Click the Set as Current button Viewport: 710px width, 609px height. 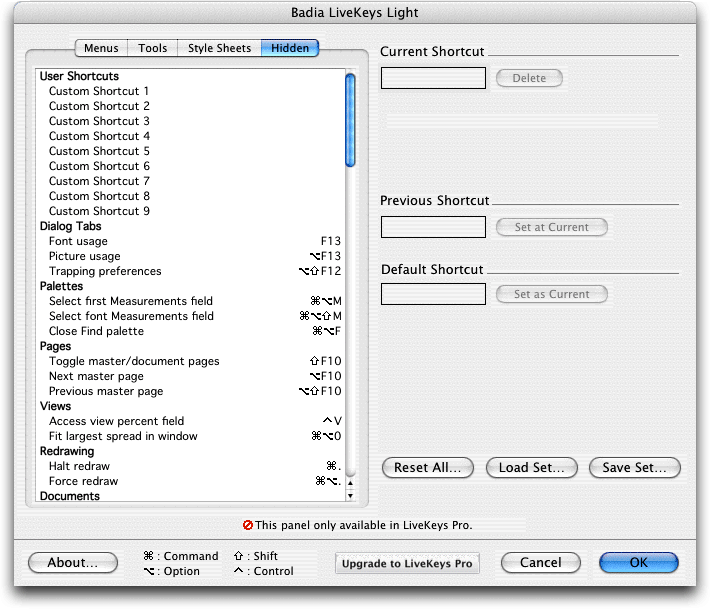click(552, 294)
